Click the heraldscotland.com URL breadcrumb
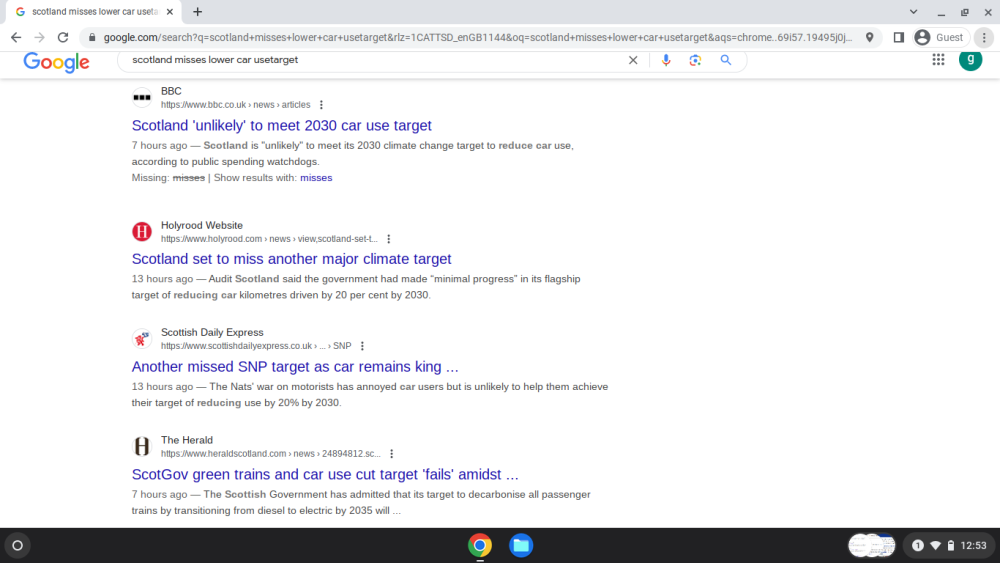1000x563 pixels. coord(270,454)
